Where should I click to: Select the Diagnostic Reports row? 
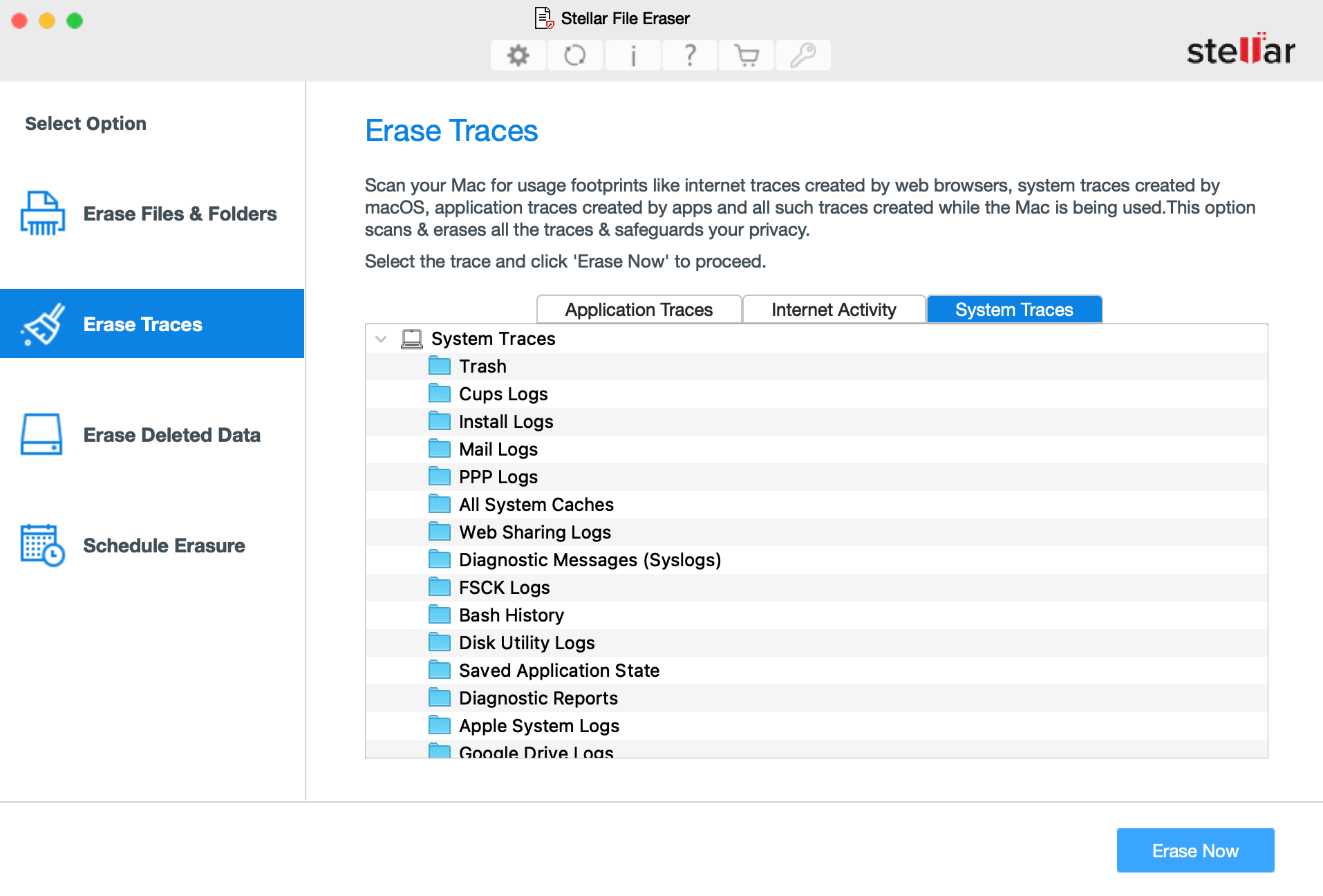click(x=816, y=698)
